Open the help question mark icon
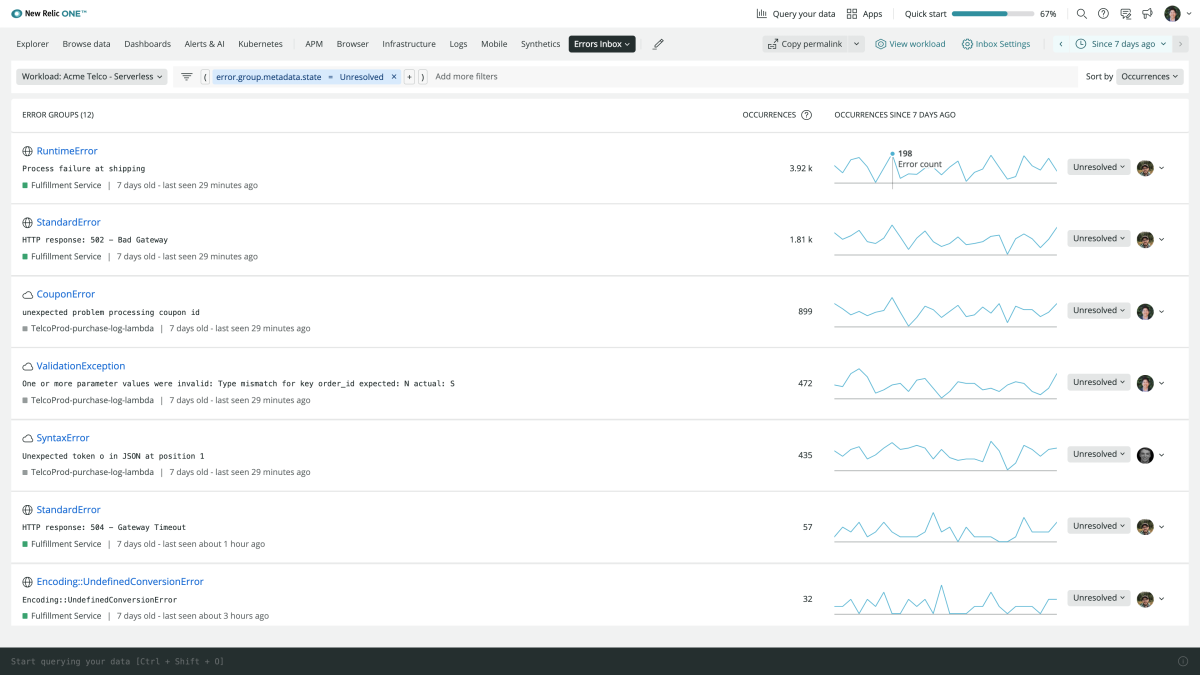This screenshot has height=675, width=1200. coord(1103,14)
